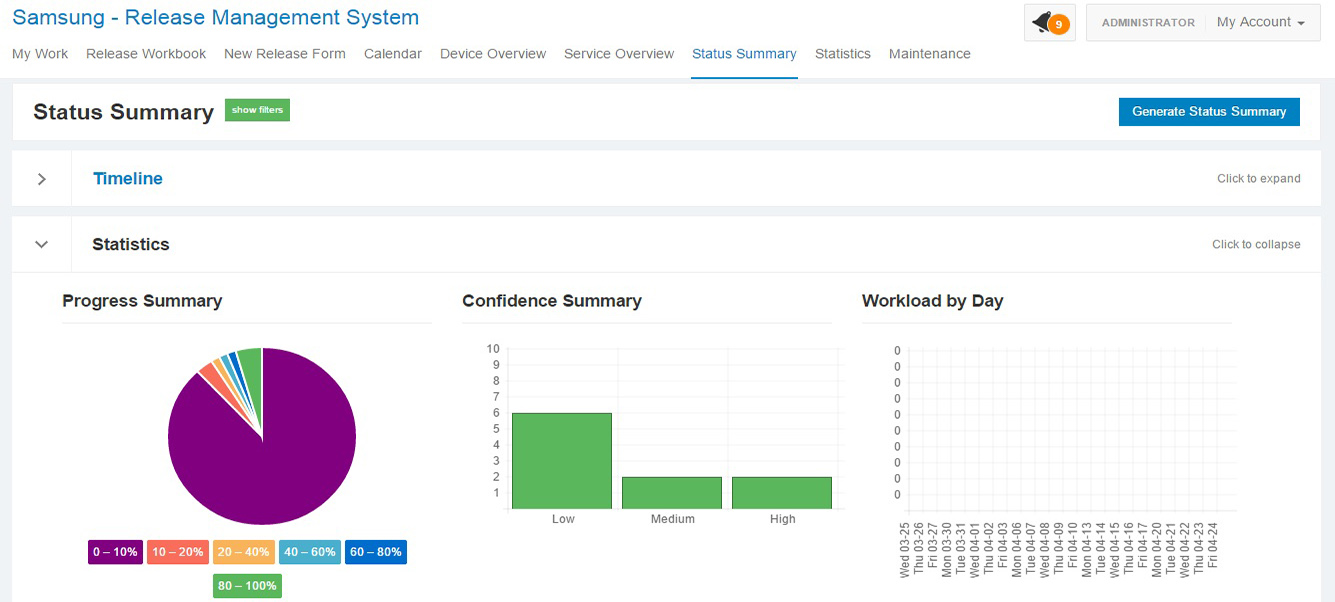Click the show filters button
This screenshot has width=1335, height=602.
[257, 110]
